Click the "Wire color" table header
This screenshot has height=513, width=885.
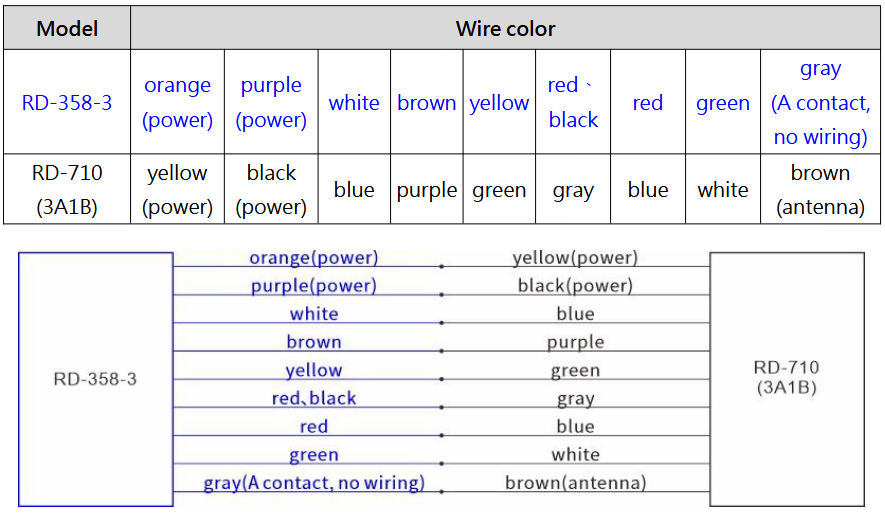(505, 29)
